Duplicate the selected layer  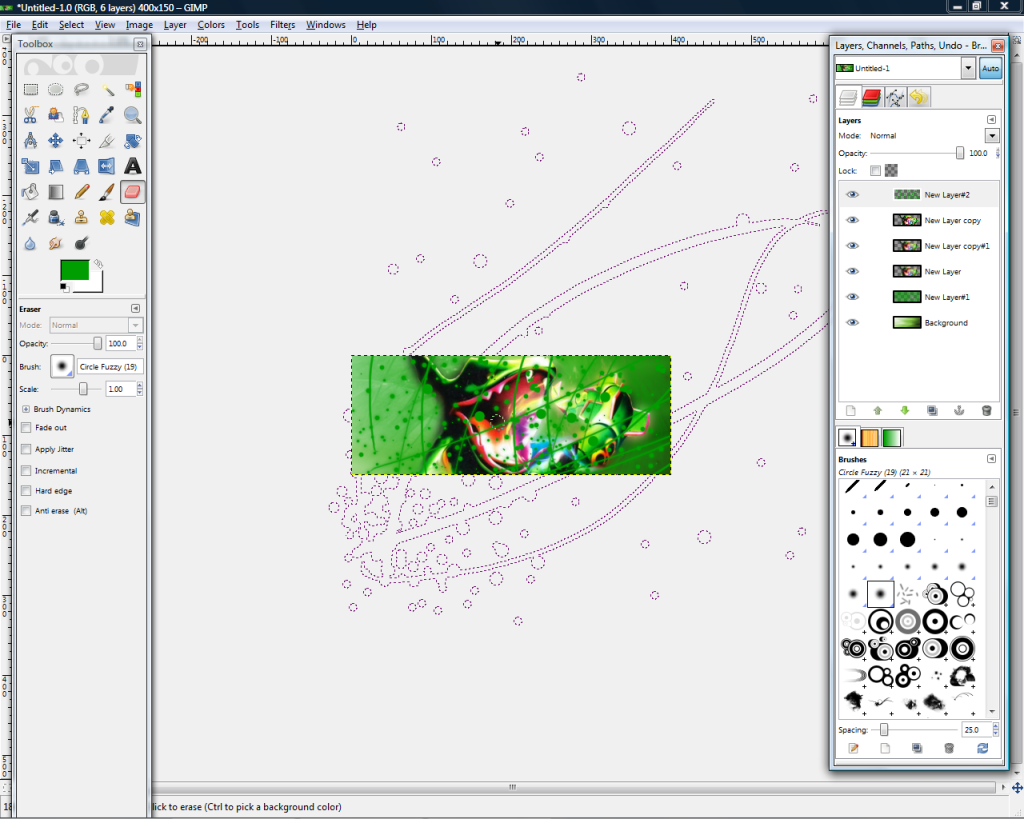tap(932, 411)
